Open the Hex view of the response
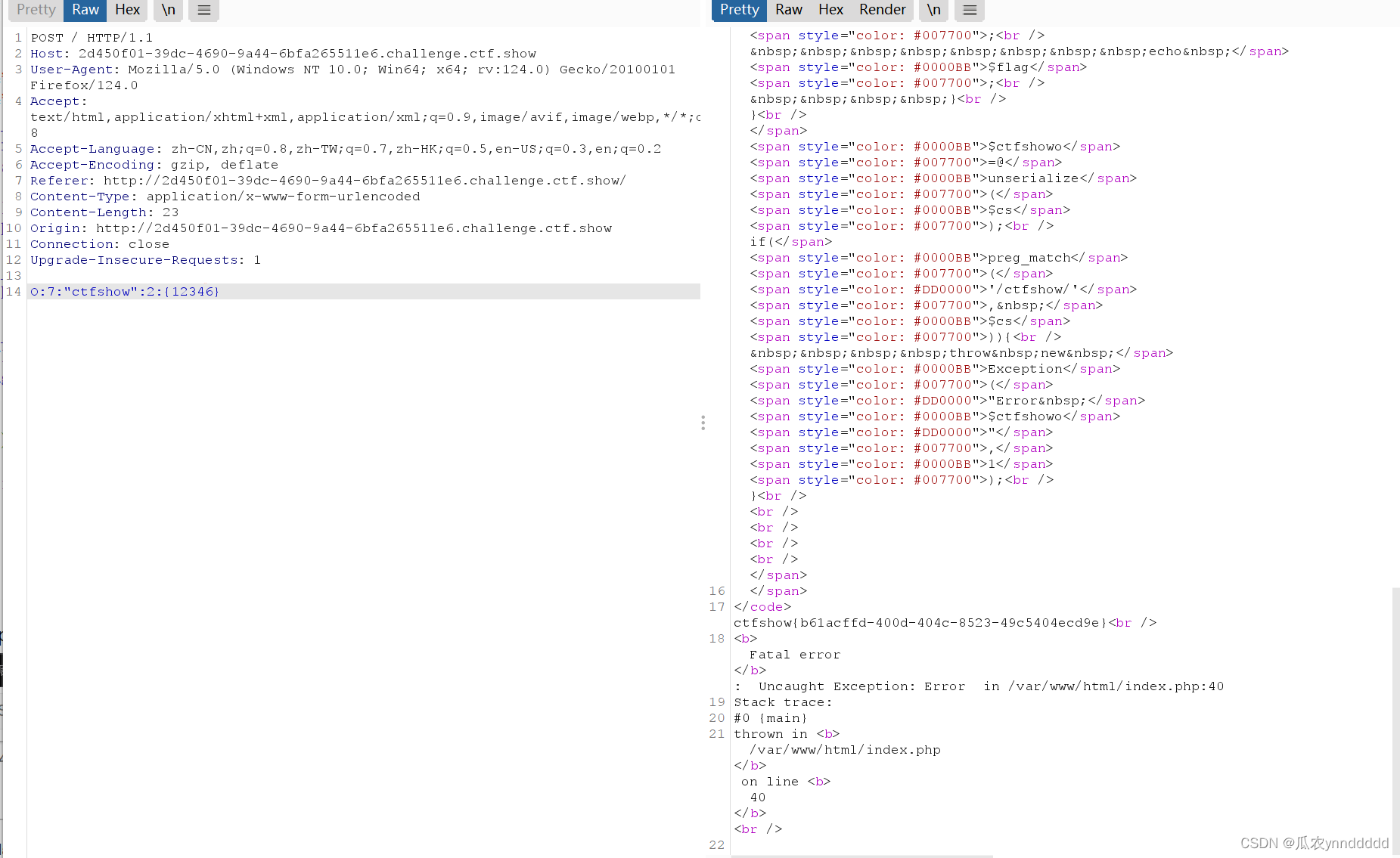The height and width of the screenshot is (858, 1400). (830, 10)
